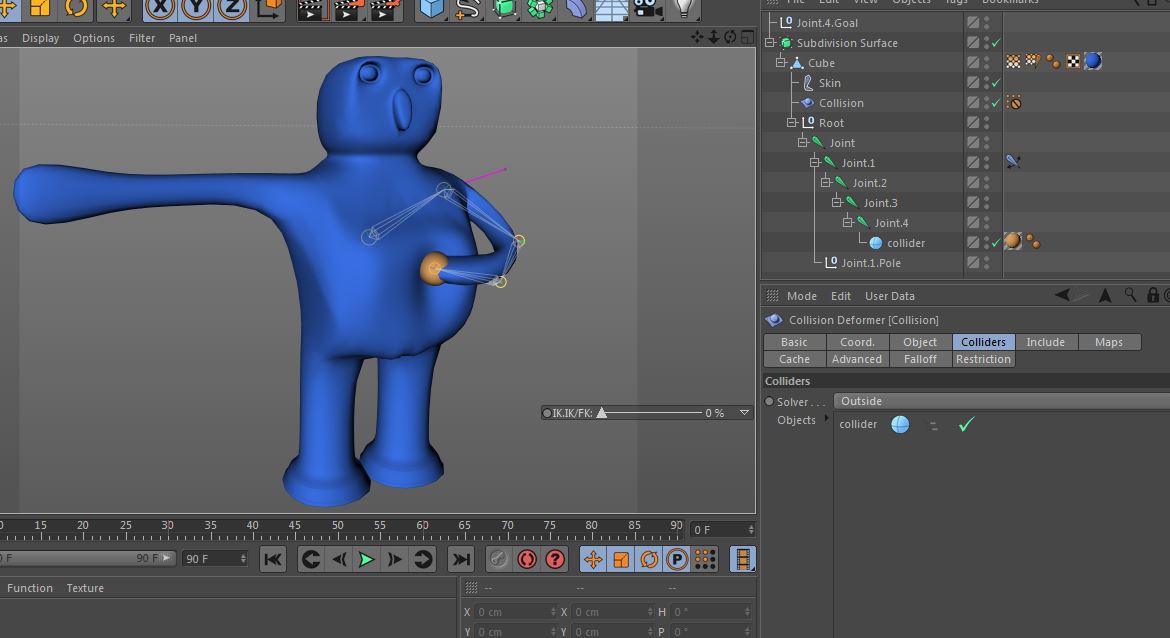This screenshot has width=1170, height=638.
Task: Toggle point level animation dots icon
Action: pos(705,559)
